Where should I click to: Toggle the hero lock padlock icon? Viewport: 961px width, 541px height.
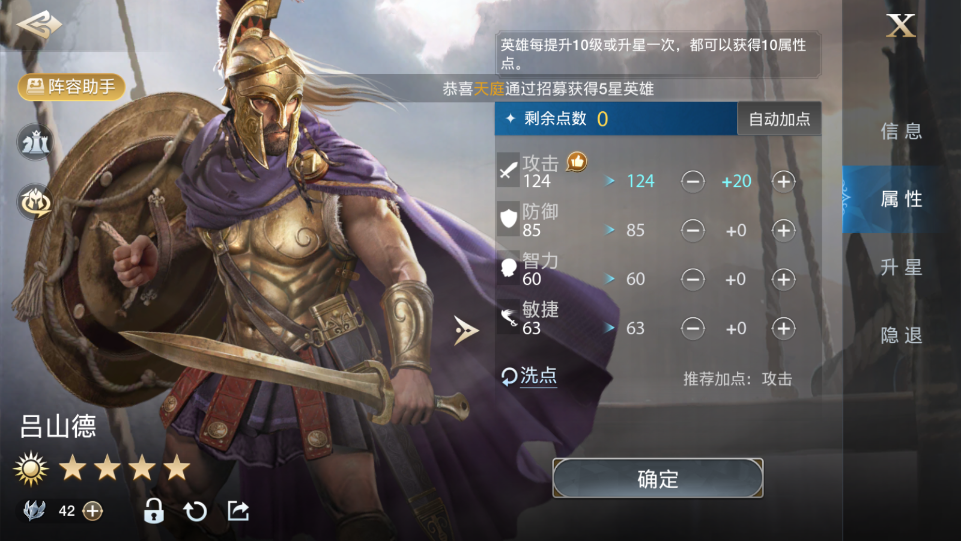[153, 510]
